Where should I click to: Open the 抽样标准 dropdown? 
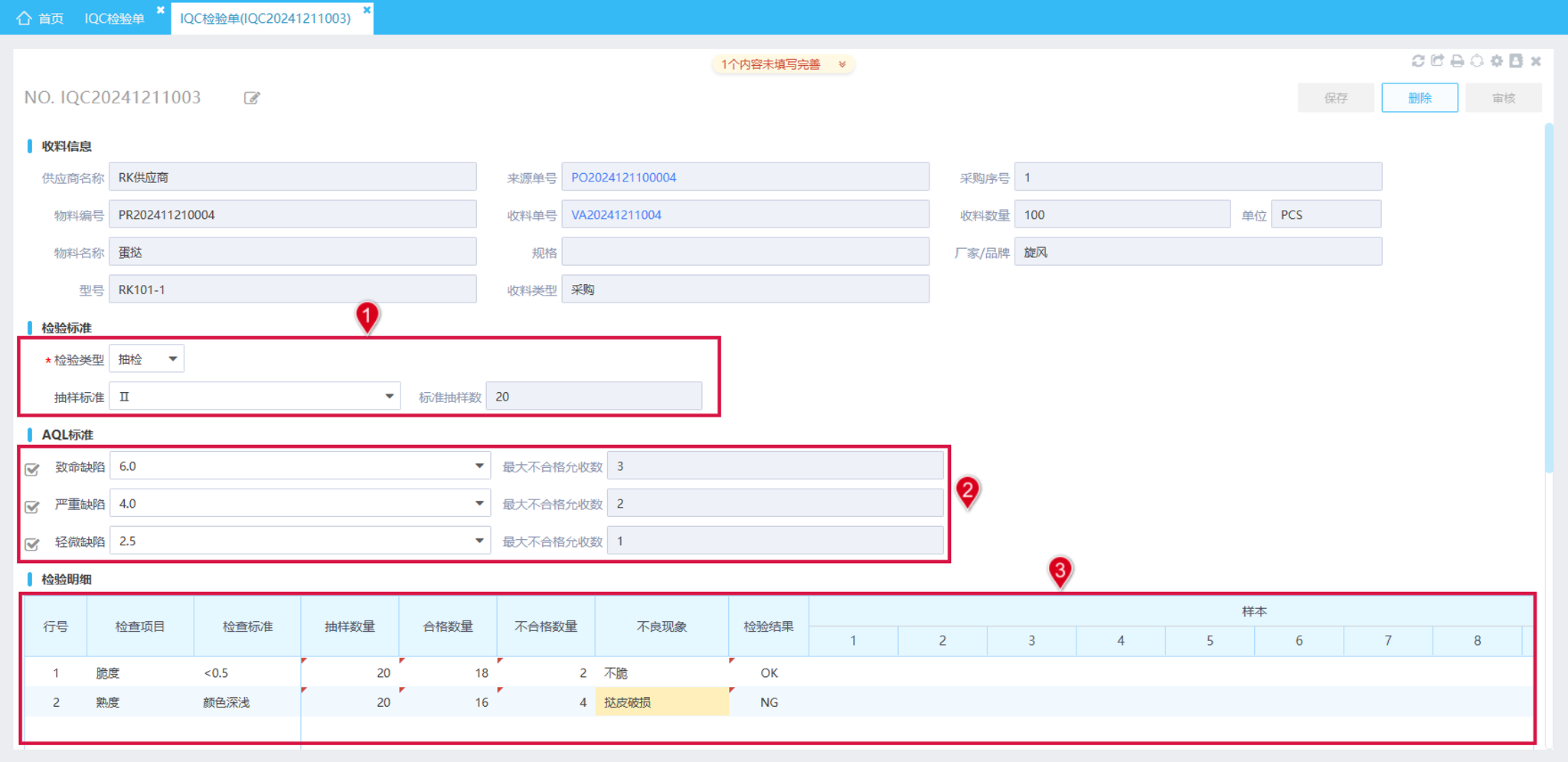click(x=255, y=397)
